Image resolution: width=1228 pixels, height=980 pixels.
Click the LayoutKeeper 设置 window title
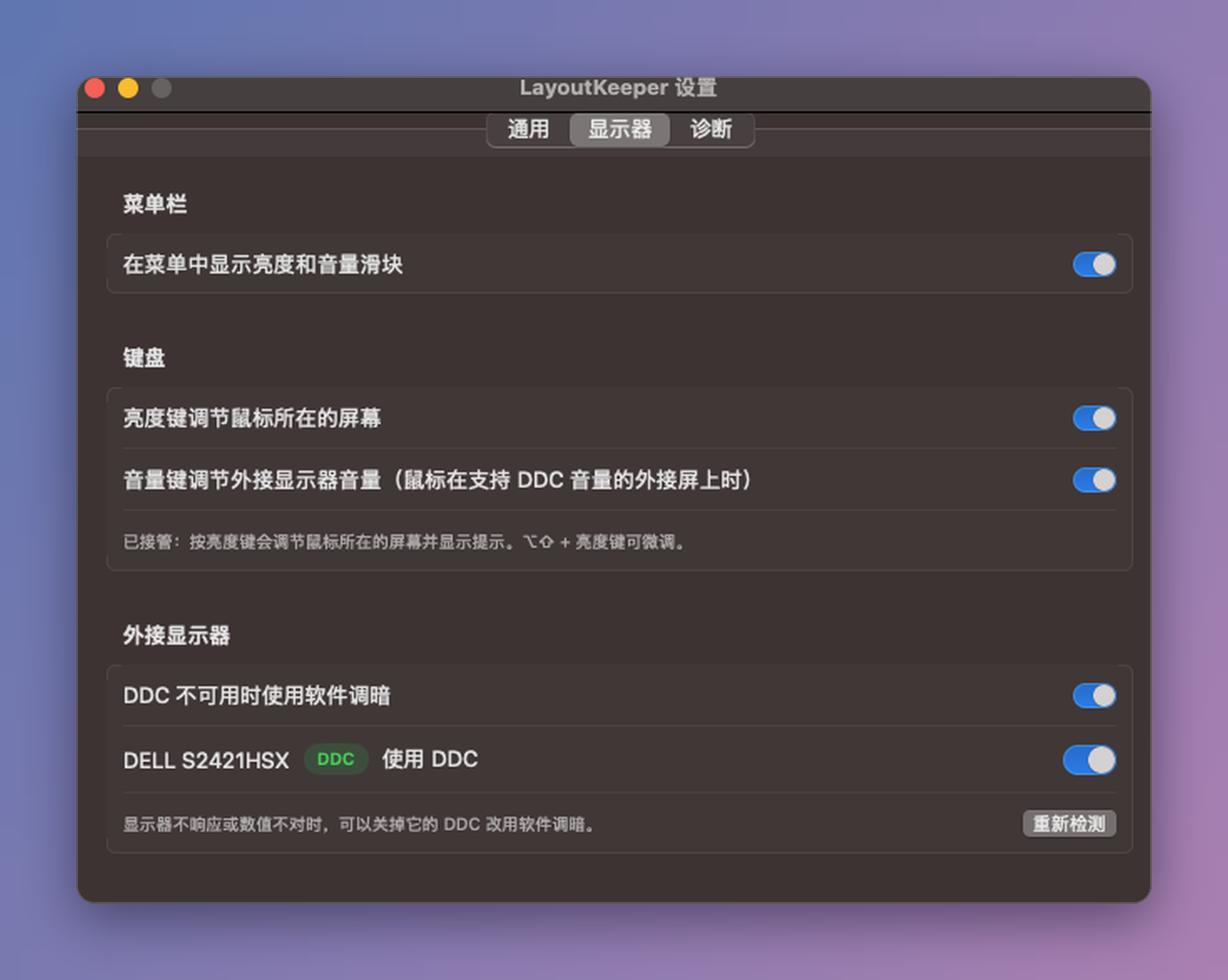(618, 88)
